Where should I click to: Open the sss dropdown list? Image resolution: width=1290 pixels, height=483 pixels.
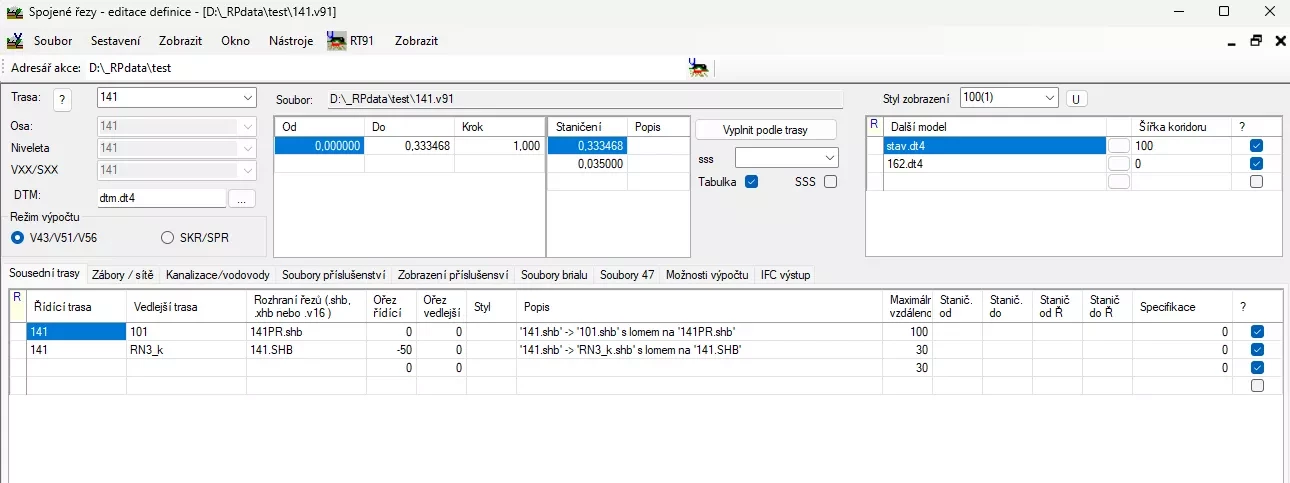[830, 158]
